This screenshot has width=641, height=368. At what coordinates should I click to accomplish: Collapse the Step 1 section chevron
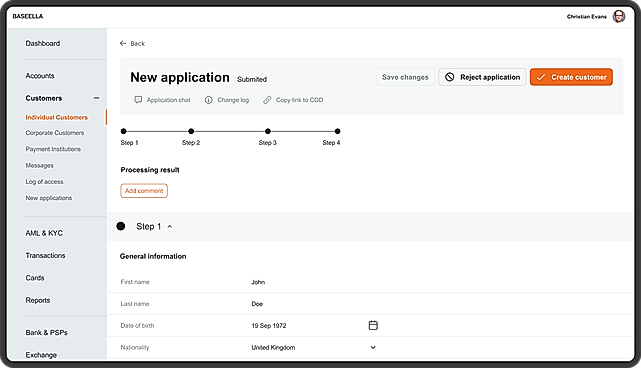(170, 227)
